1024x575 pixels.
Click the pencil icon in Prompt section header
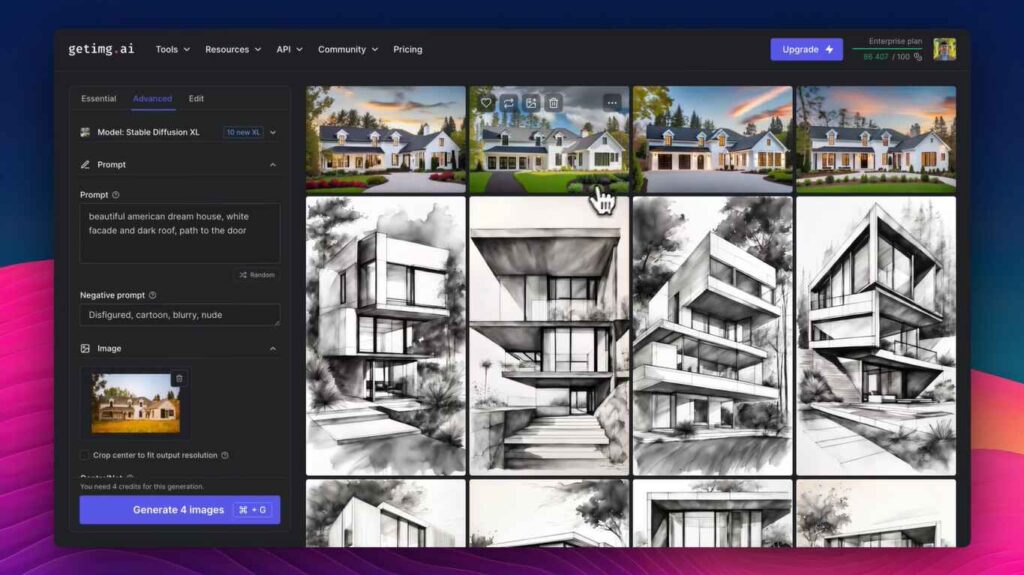click(85, 165)
